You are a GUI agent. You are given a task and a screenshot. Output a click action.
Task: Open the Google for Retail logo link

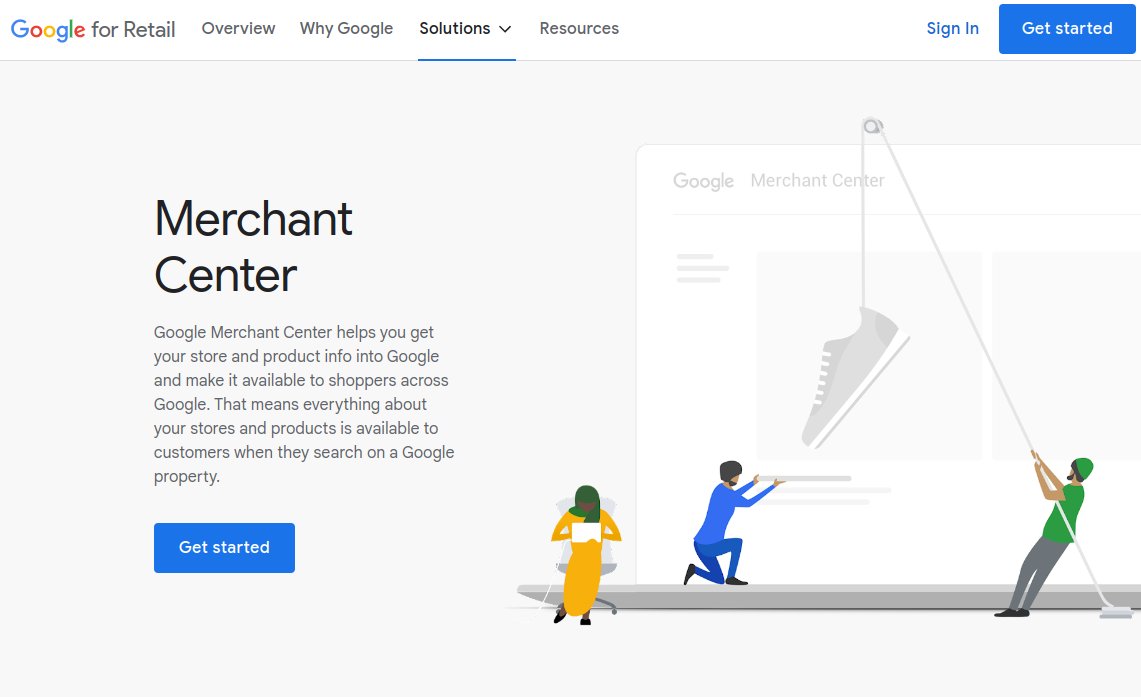point(93,29)
